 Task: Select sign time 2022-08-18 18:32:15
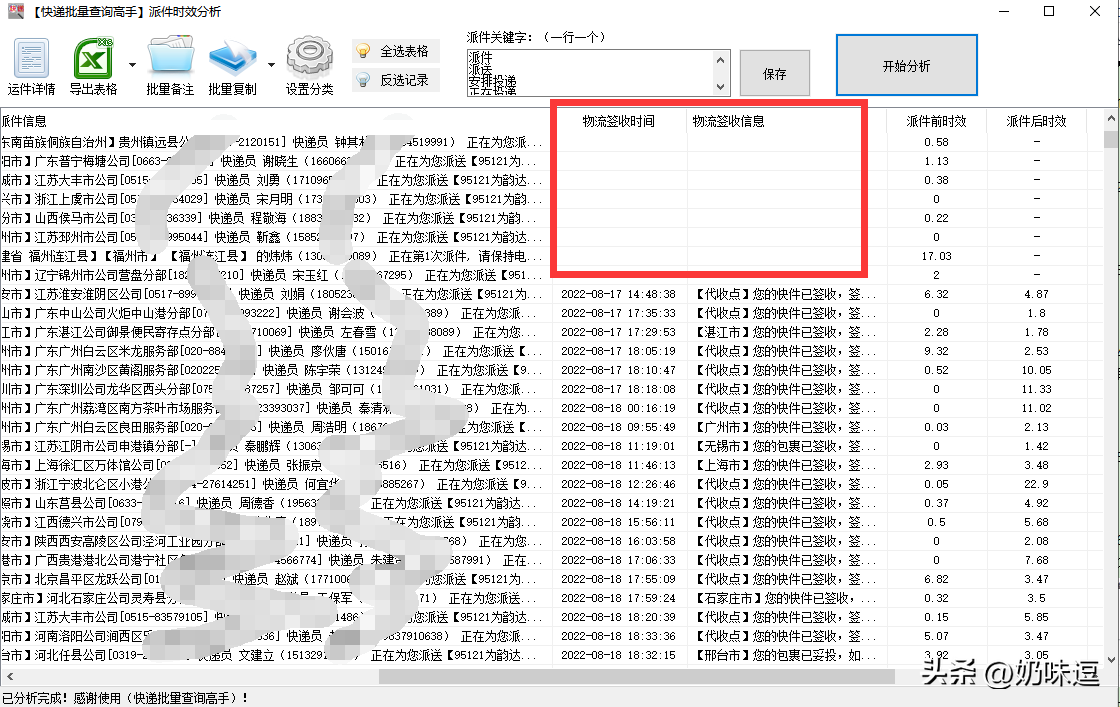619,655
